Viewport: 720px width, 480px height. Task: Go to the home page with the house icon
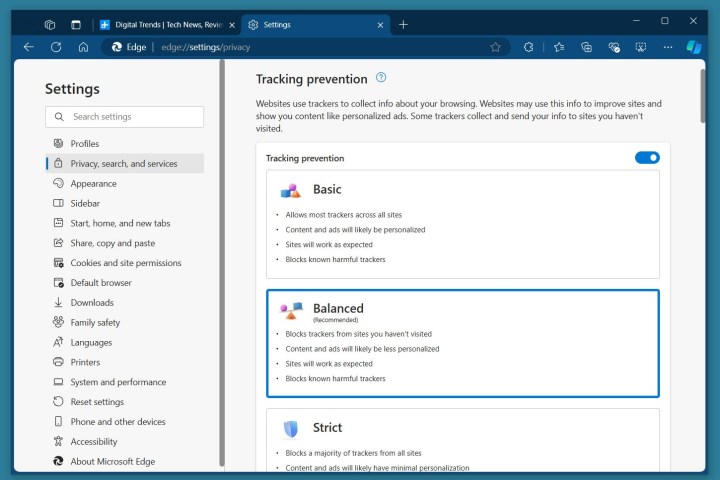pyautogui.click(x=83, y=46)
